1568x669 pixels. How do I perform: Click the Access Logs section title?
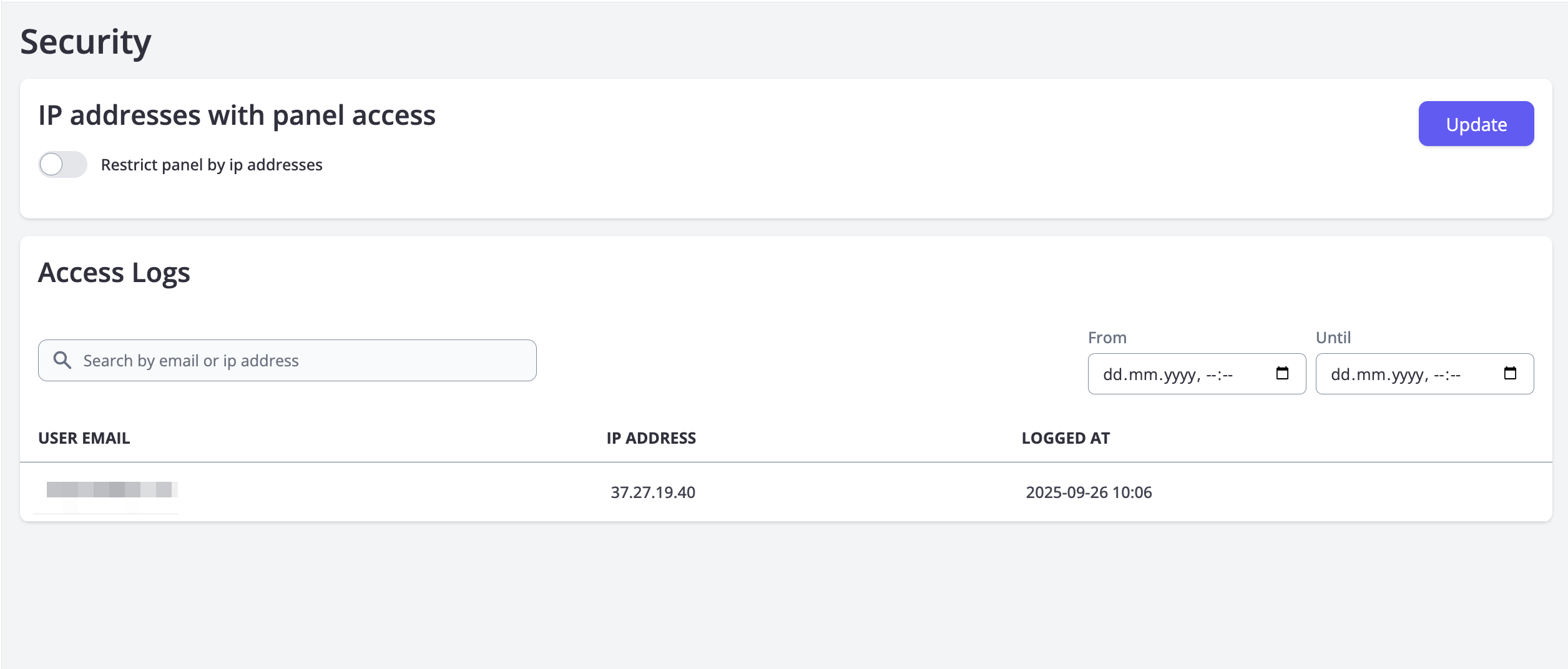pyautogui.click(x=114, y=273)
